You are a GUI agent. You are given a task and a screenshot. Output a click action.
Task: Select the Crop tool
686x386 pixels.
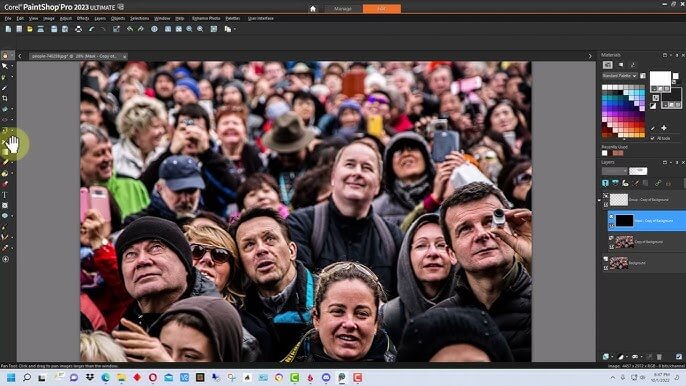(5, 98)
